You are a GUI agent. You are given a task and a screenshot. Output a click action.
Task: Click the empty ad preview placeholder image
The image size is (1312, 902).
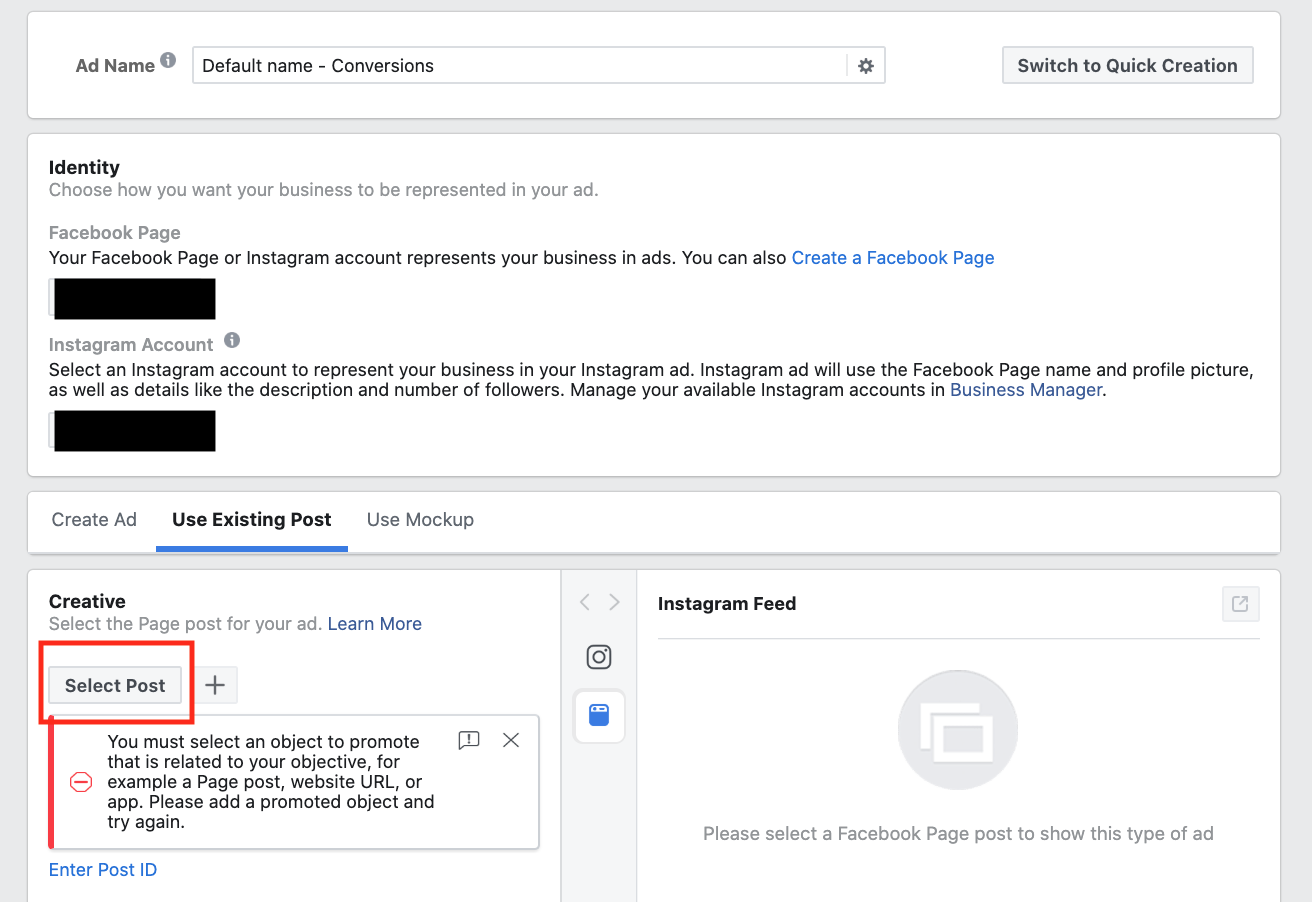(x=958, y=730)
